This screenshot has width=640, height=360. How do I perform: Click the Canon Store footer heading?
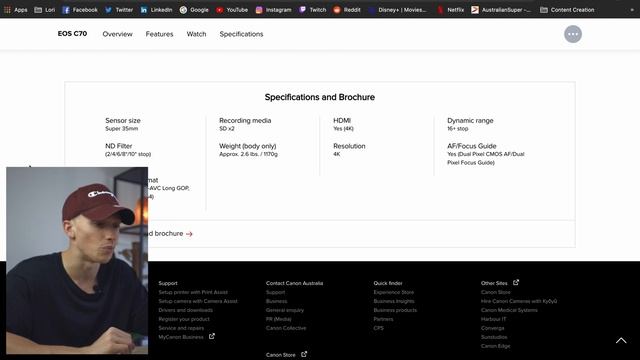[x=280, y=355]
